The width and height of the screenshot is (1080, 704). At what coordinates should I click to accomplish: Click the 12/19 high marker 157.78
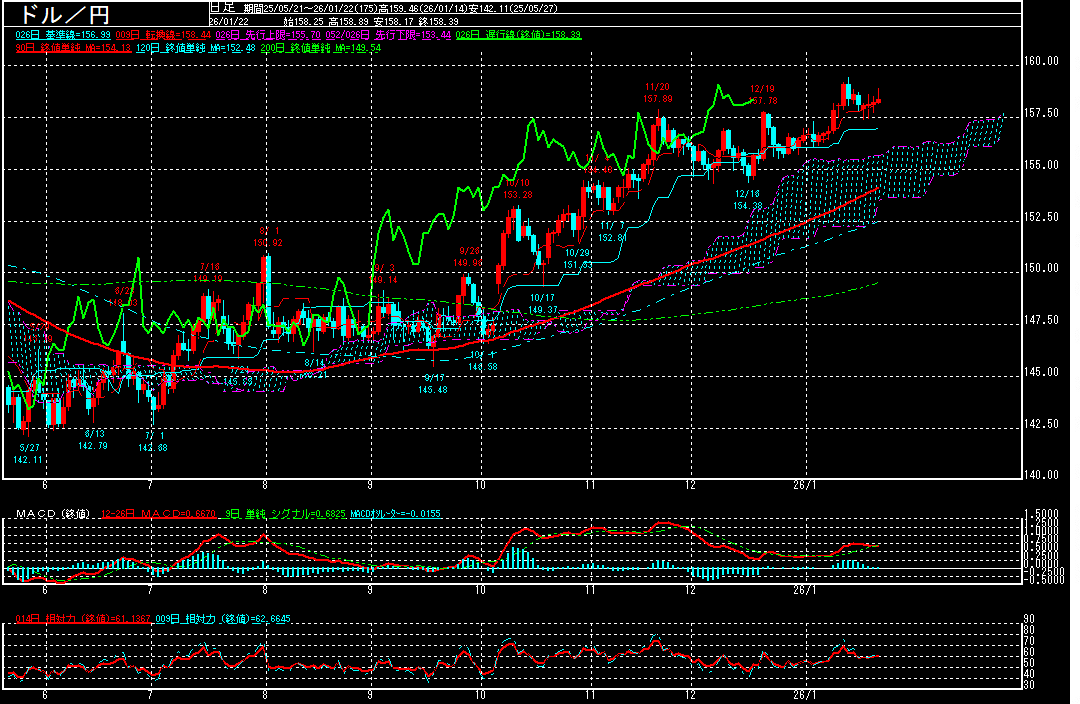(763, 94)
